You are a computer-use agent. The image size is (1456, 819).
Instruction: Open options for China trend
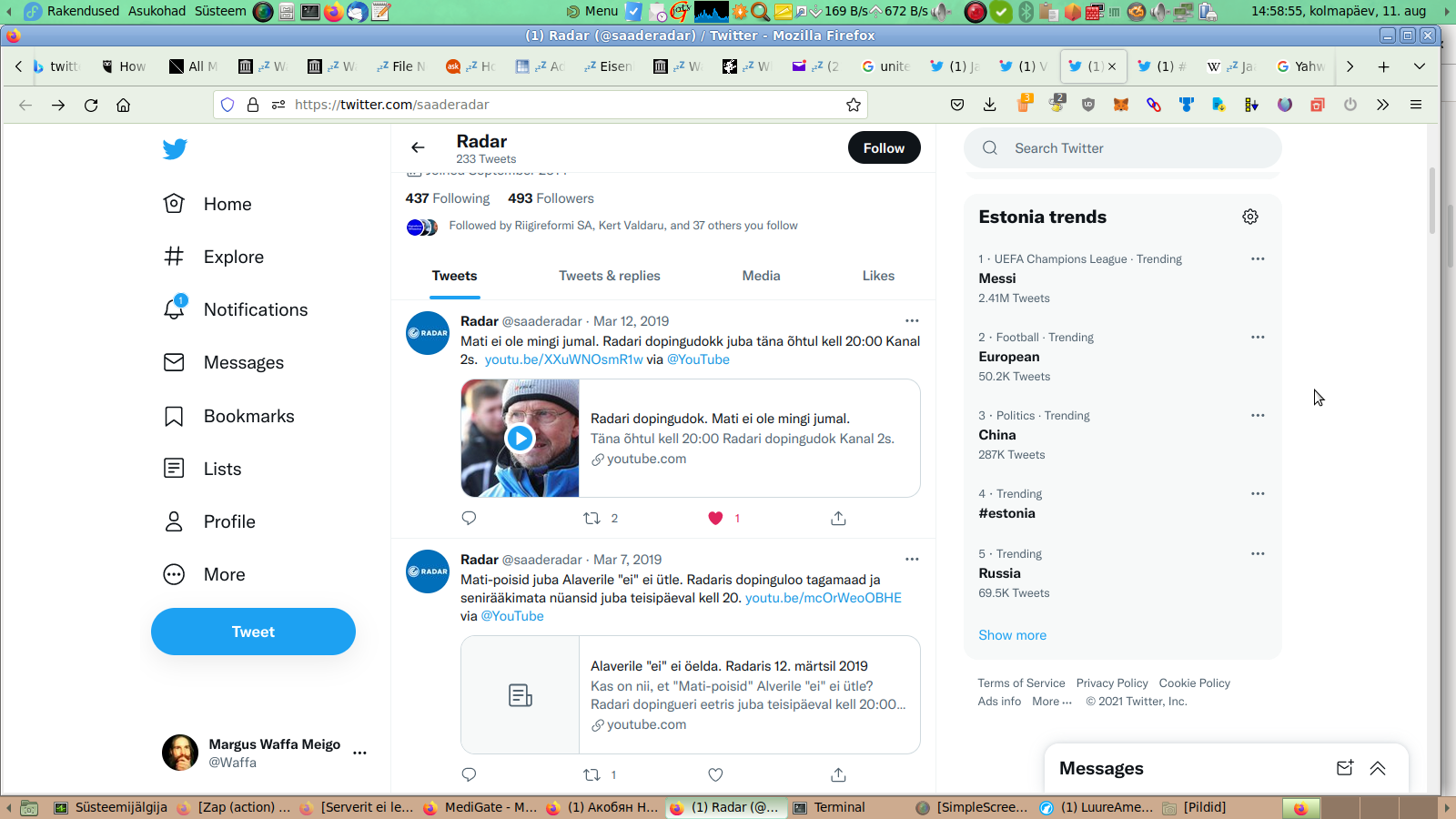(1258, 415)
